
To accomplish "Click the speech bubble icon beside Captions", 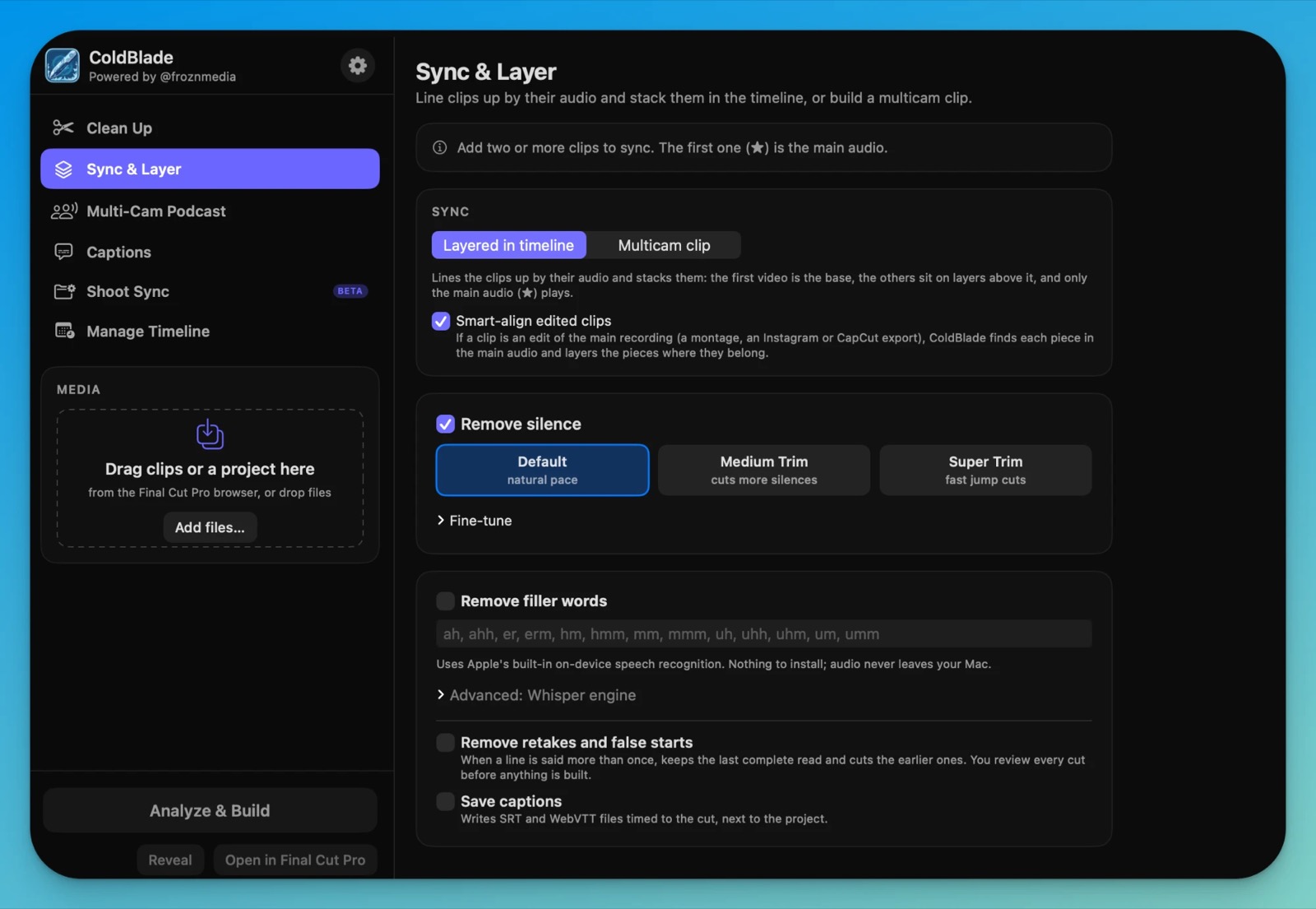I will click(63, 252).
